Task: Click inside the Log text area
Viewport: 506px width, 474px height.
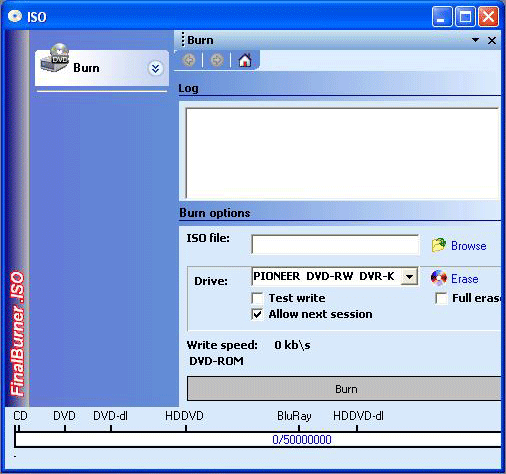Action: [x=342, y=153]
